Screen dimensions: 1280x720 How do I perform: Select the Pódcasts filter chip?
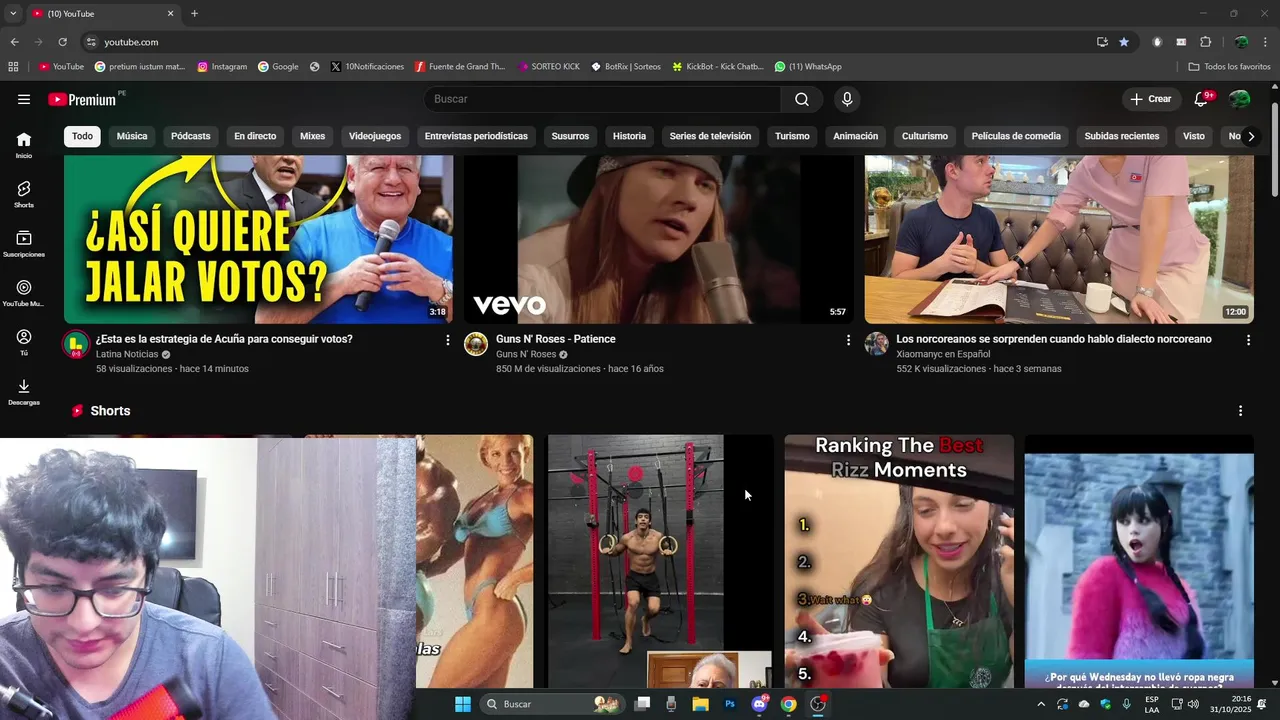pyautogui.click(x=190, y=136)
